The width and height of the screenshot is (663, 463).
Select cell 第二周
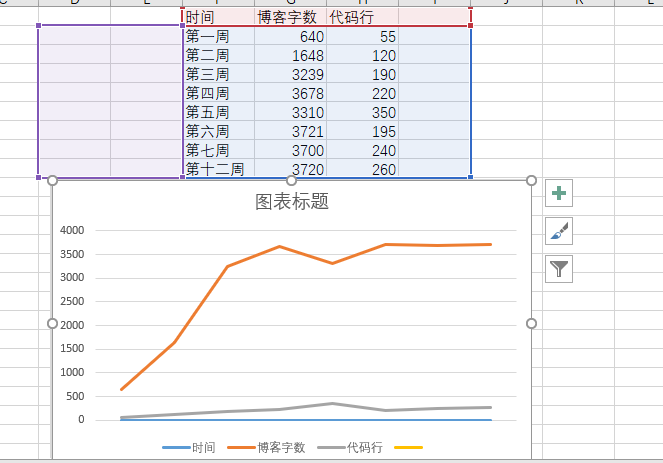(219, 55)
